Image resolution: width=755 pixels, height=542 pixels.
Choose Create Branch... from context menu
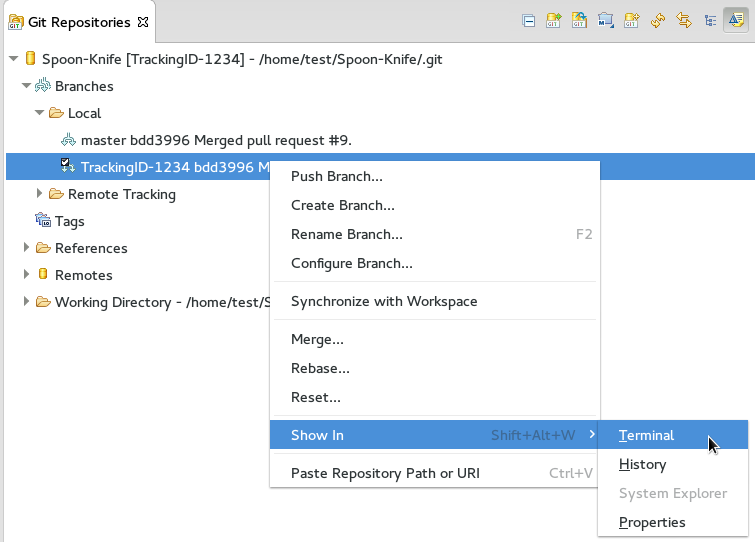pos(435,205)
